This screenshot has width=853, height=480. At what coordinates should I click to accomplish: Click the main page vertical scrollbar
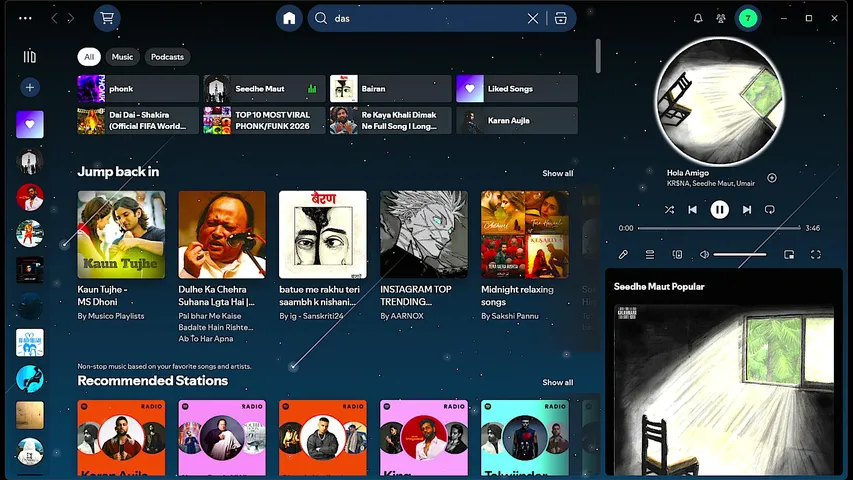598,56
